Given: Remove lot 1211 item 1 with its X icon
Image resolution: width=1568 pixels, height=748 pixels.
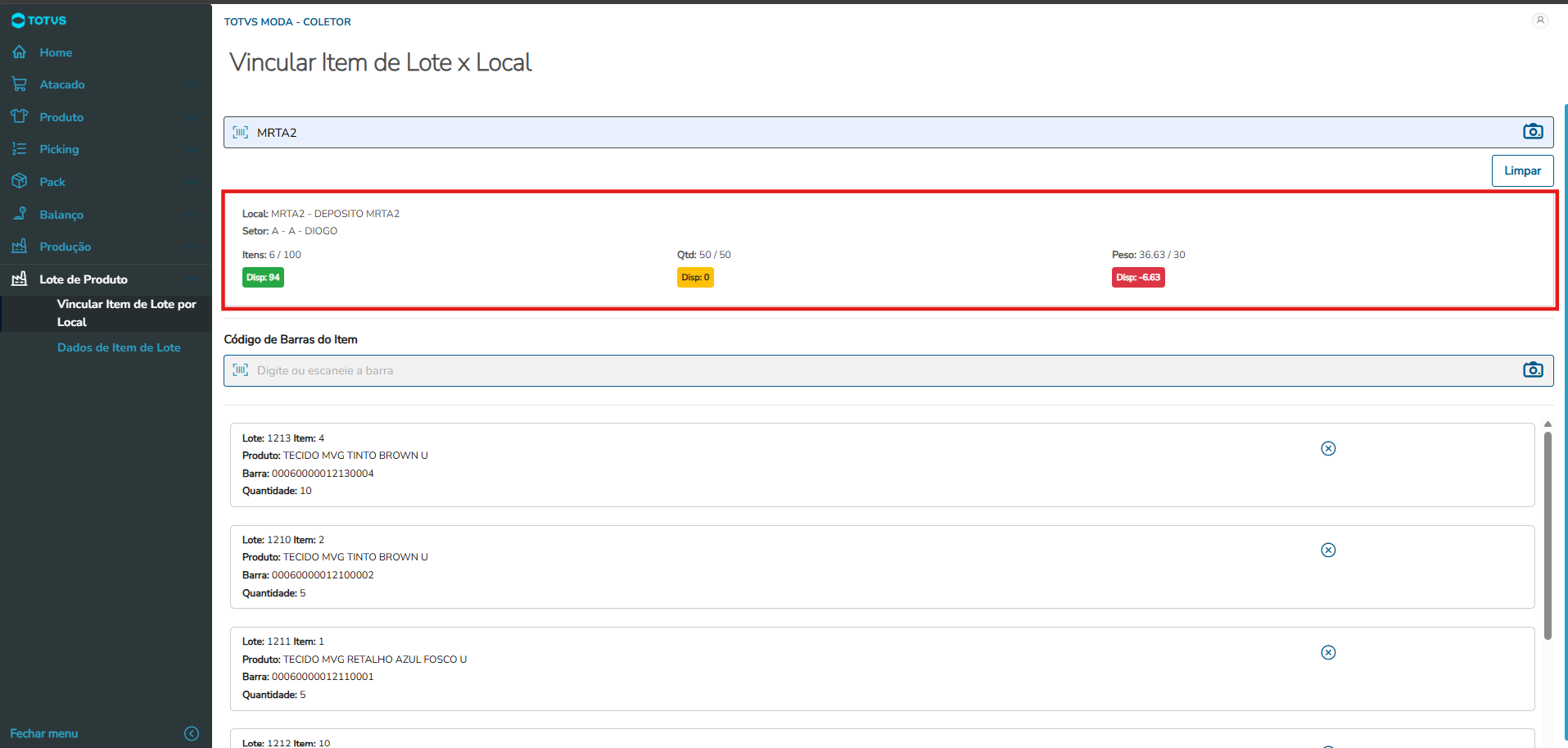Looking at the screenshot, I should 1328,652.
